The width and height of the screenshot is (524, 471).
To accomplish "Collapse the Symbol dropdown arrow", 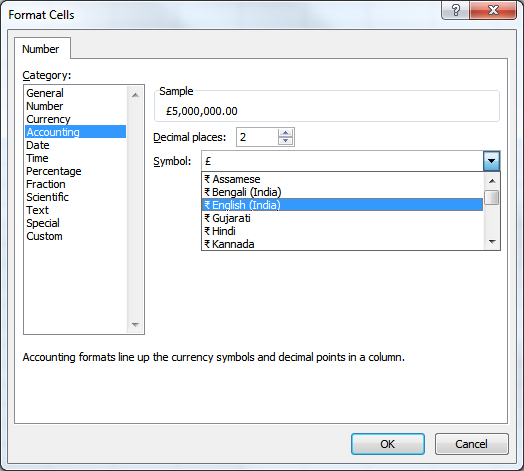I will tap(491, 161).
